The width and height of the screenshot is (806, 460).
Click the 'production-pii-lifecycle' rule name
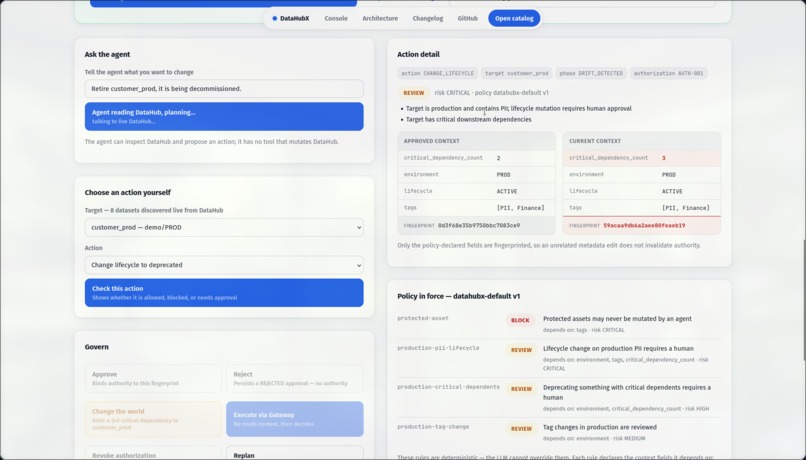point(438,348)
